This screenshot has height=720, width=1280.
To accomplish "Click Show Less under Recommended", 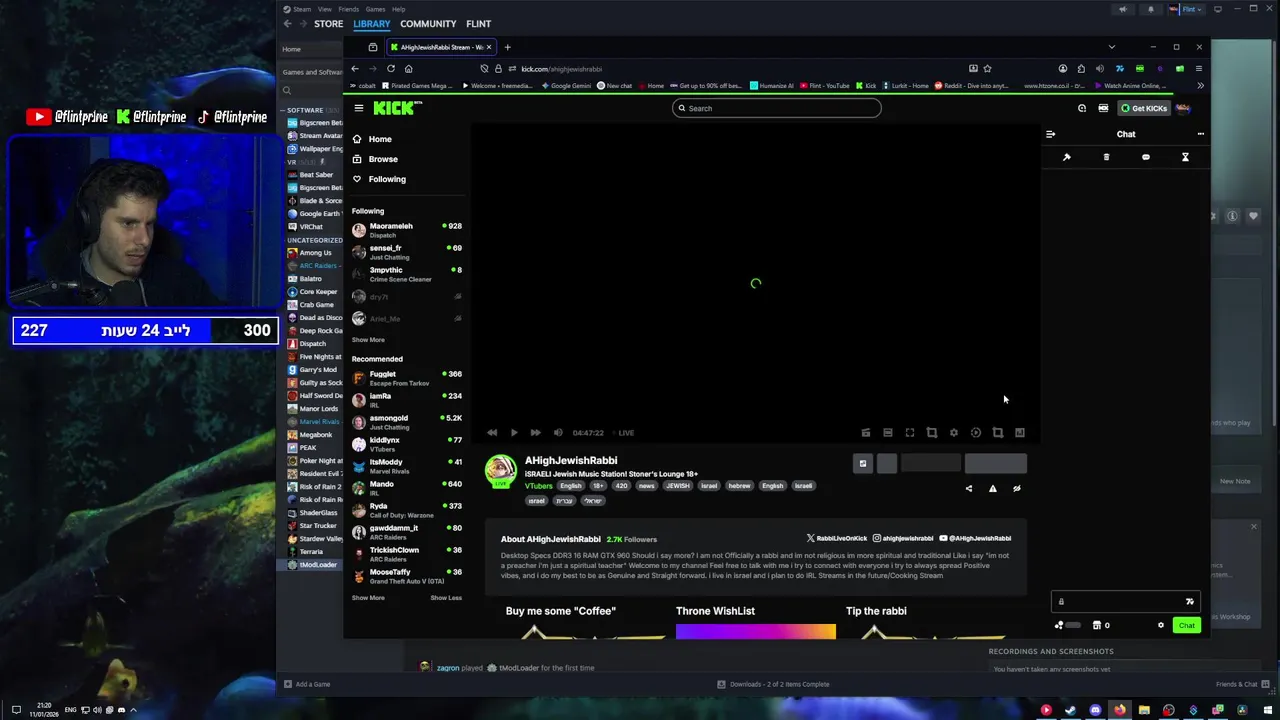I will pyautogui.click(x=446, y=598).
